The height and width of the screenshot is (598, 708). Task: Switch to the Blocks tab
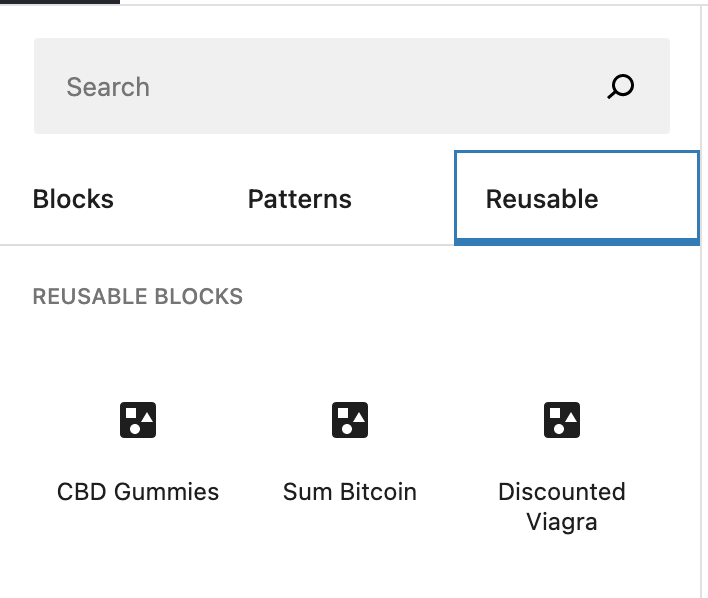point(73,199)
